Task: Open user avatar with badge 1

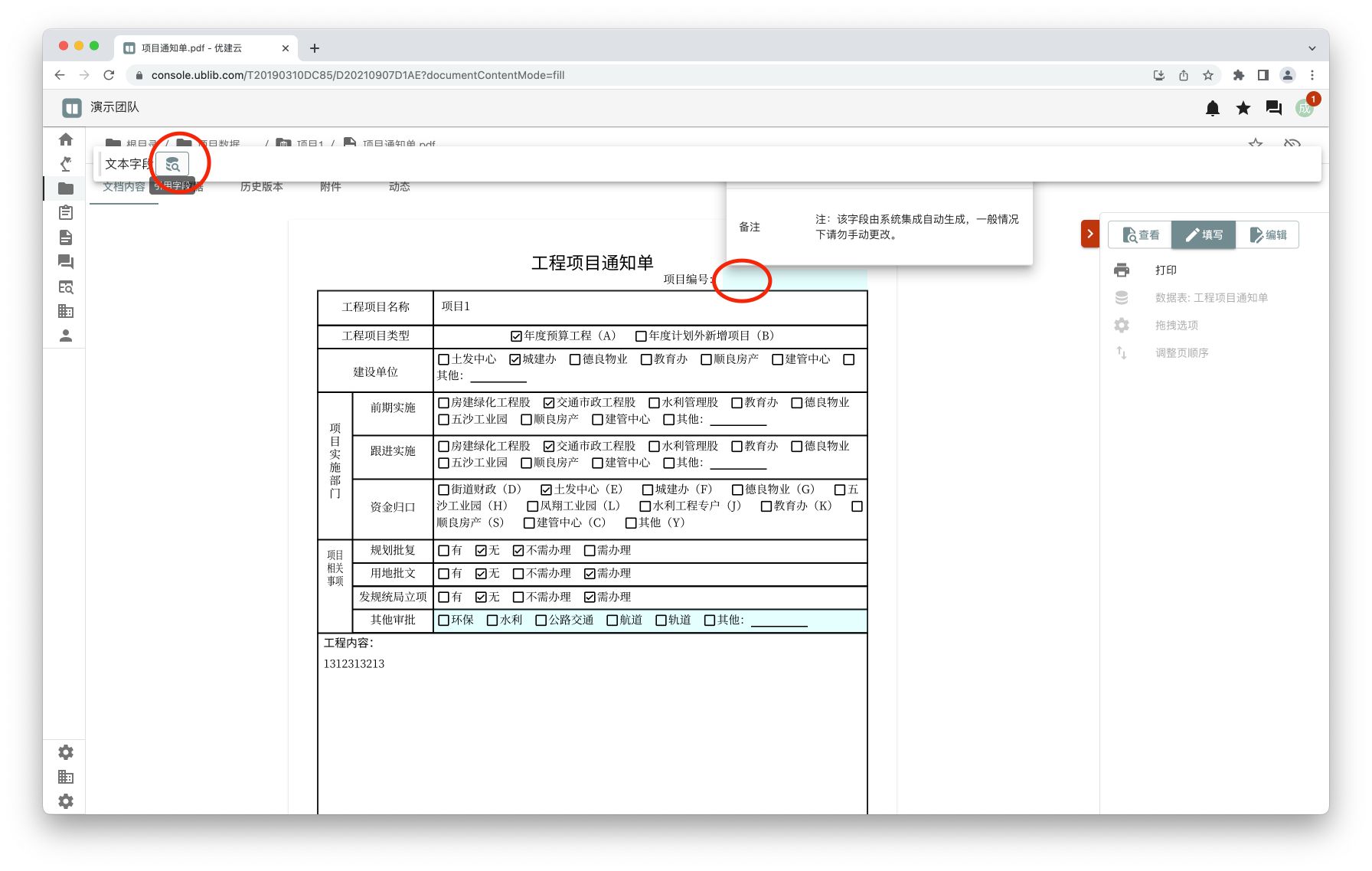Action: [x=1305, y=108]
